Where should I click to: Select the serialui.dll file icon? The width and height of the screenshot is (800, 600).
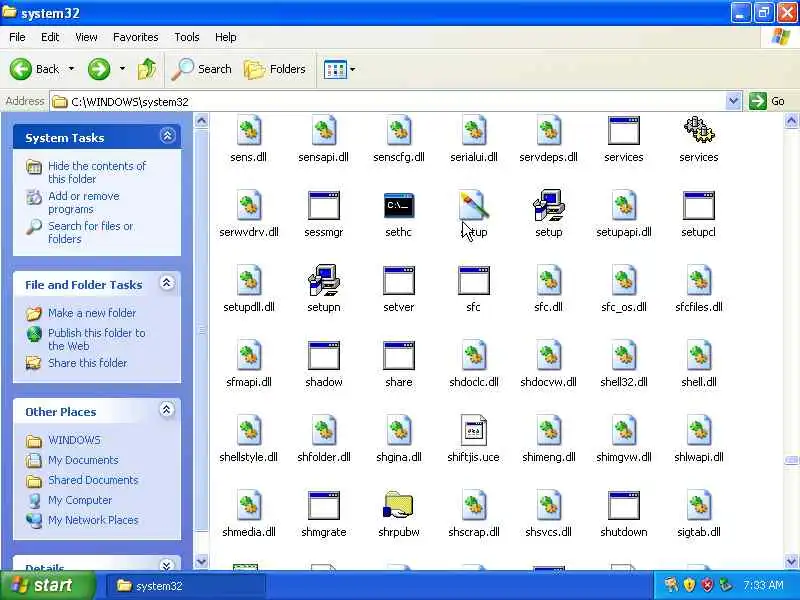click(473, 130)
